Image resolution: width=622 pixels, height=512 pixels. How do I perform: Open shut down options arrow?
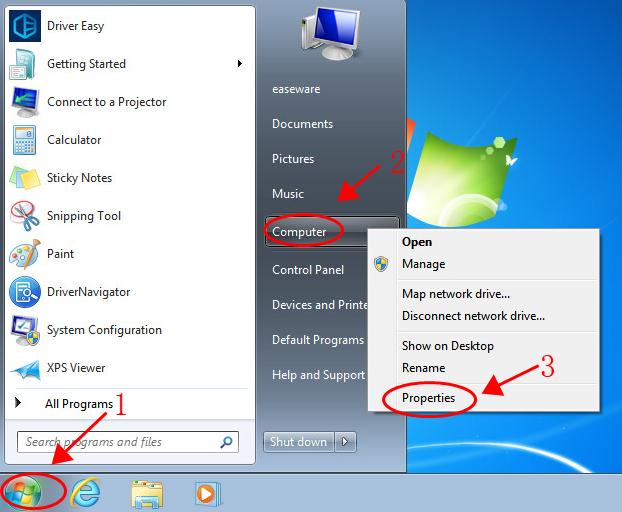click(x=345, y=442)
